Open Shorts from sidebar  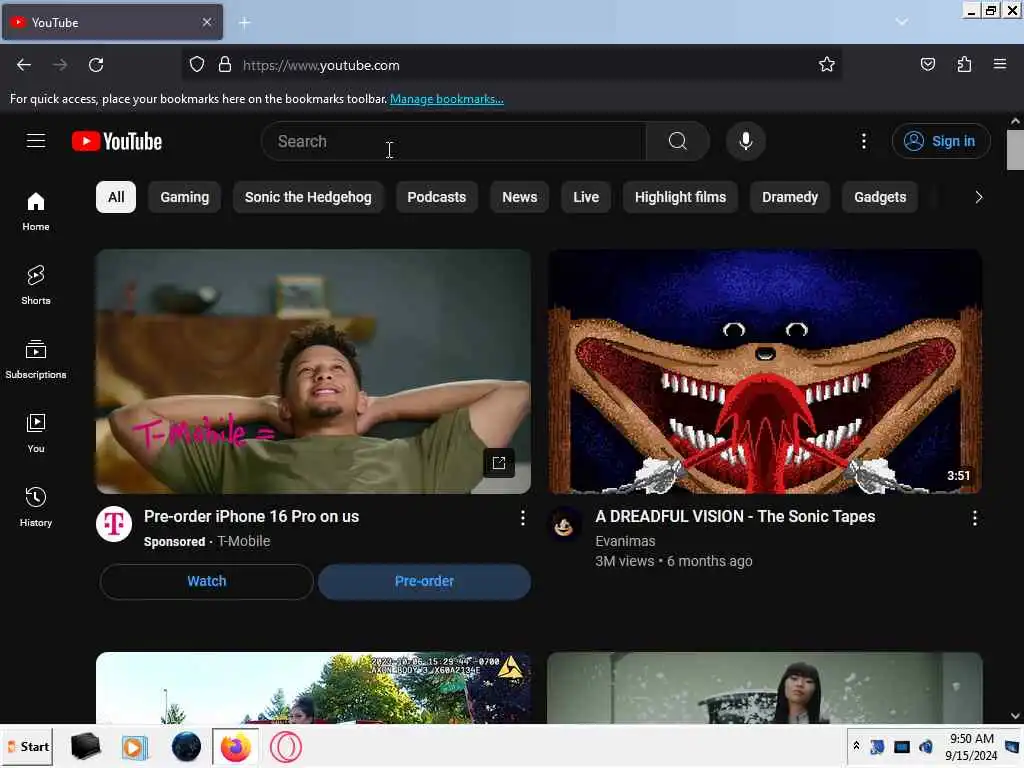[36, 285]
